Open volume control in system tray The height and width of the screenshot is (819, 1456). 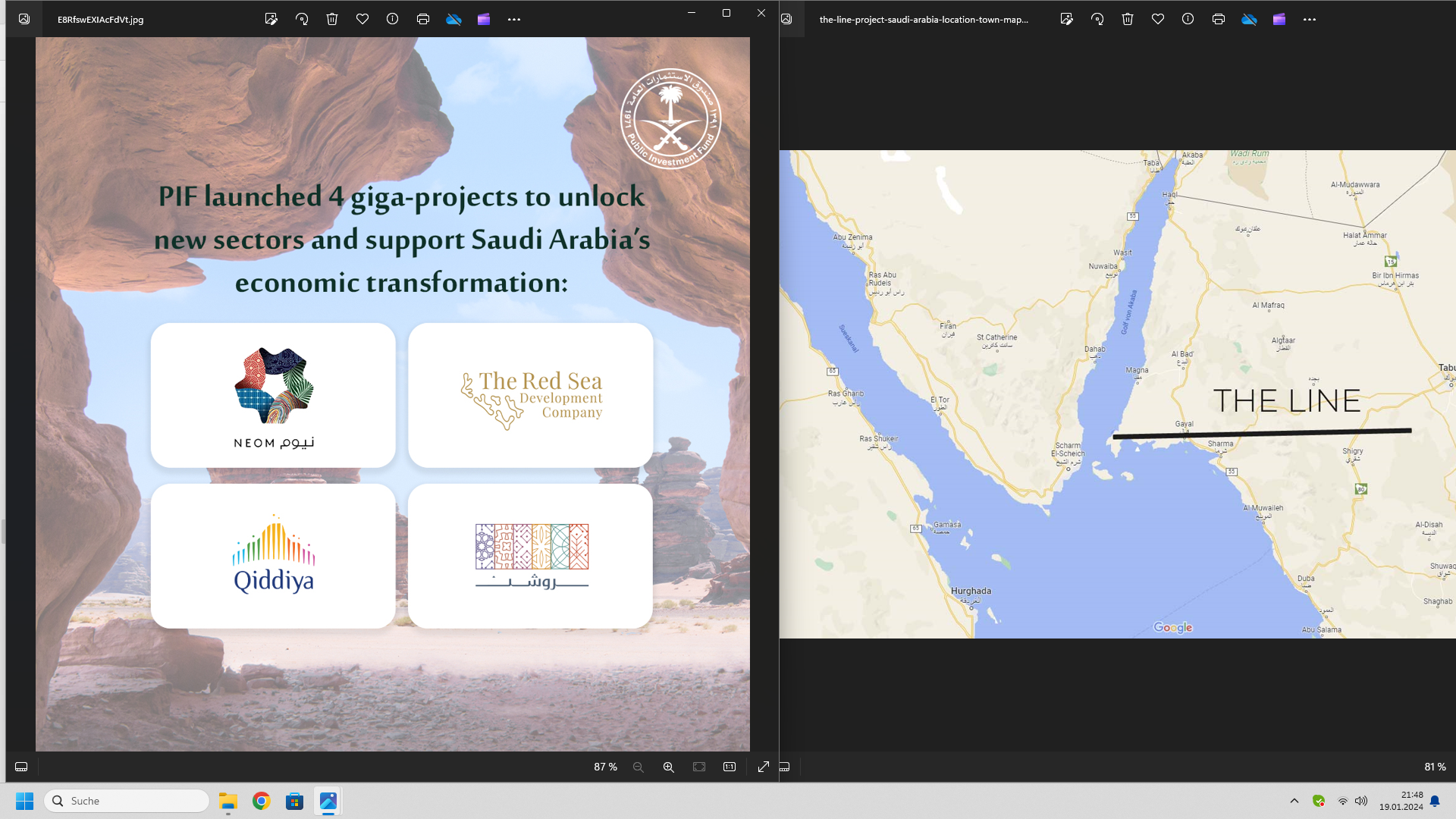click(x=1362, y=801)
